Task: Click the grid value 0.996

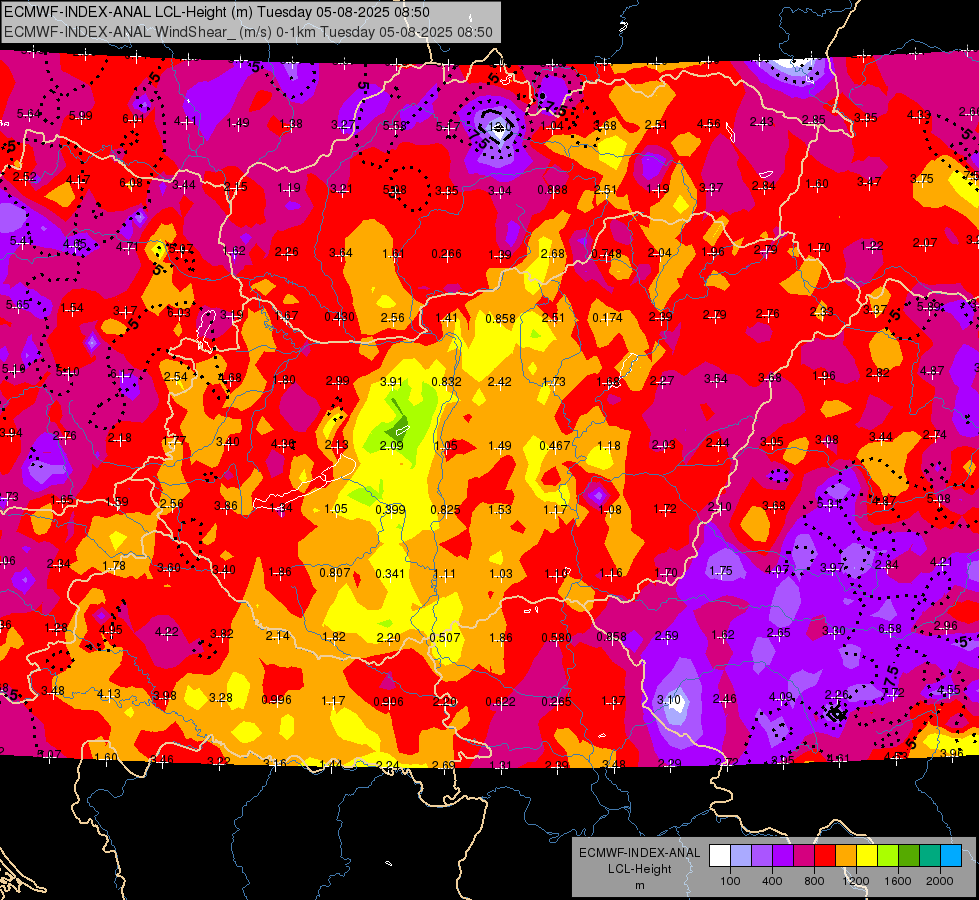Action: (x=277, y=700)
